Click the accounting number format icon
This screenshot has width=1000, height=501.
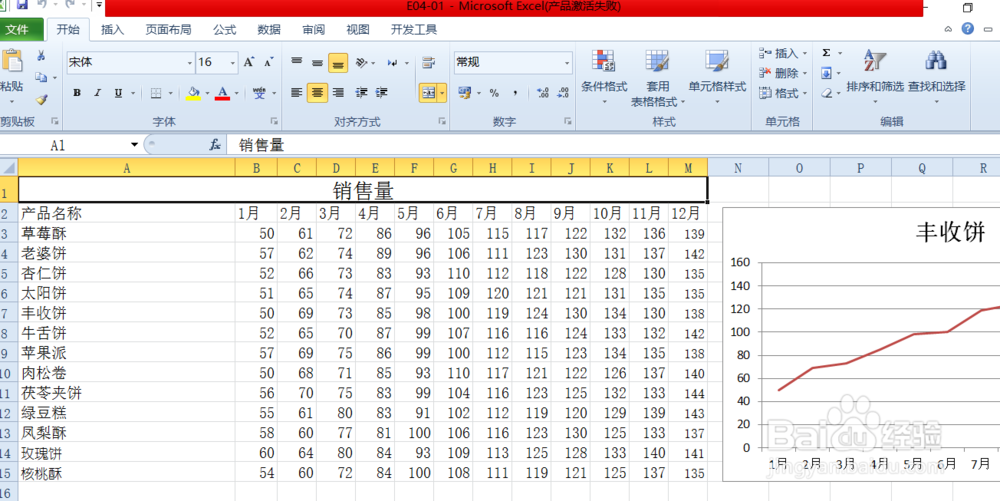pos(464,93)
